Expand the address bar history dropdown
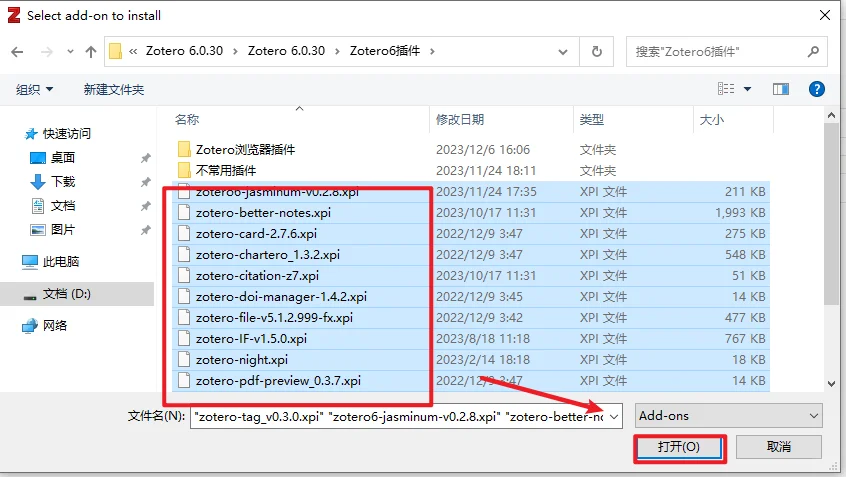This screenshot has height=477, width=846. (563, 52)
